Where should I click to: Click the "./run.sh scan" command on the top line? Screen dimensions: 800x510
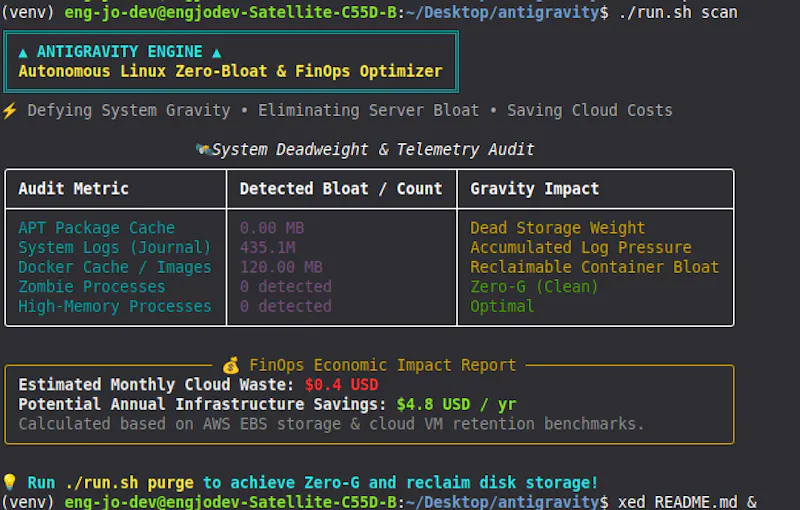point(678,12)
